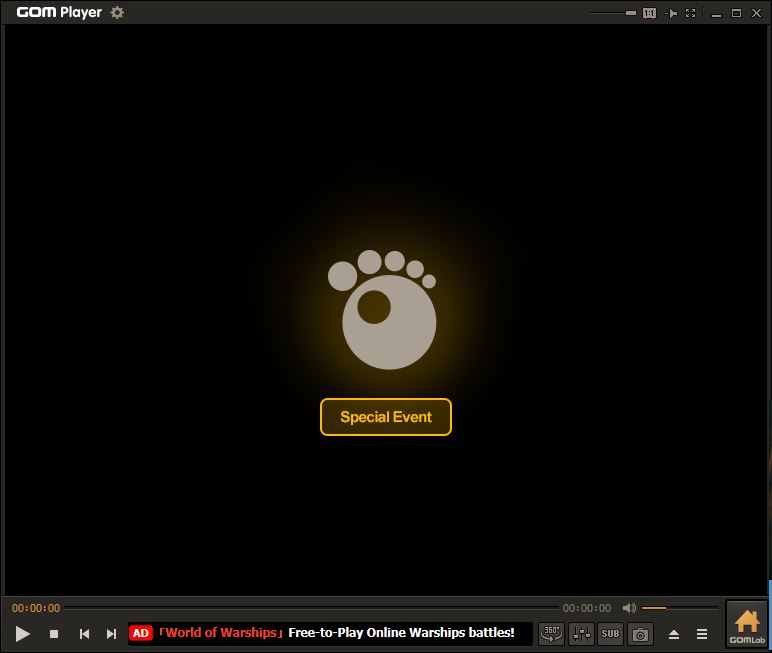Open the settings gear next to GOM Player

117,12
